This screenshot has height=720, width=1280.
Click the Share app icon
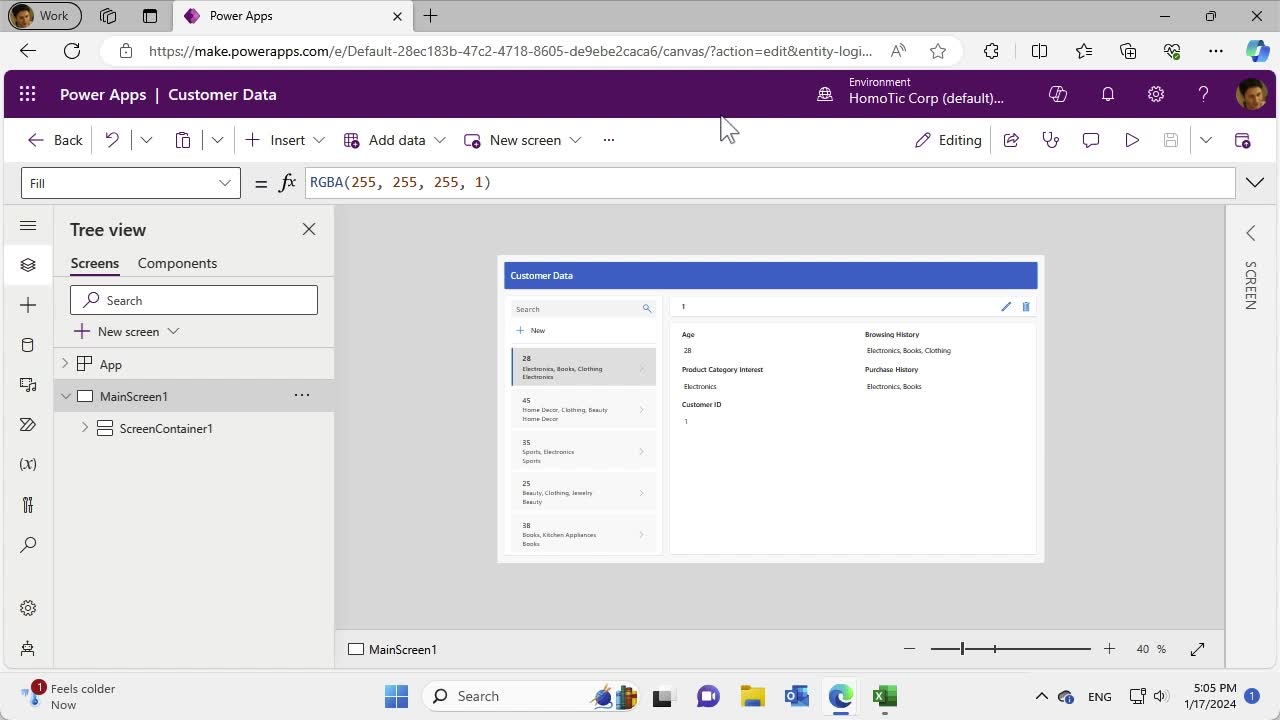click(x=1011, y=140)
